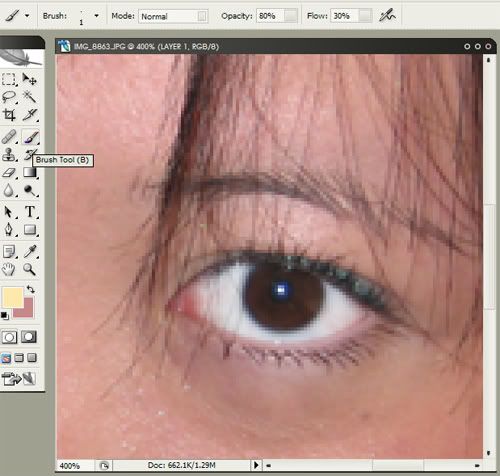Select the Clone Stamp tool
Viewport: 500px width, 476px height.
click(9, 155)
